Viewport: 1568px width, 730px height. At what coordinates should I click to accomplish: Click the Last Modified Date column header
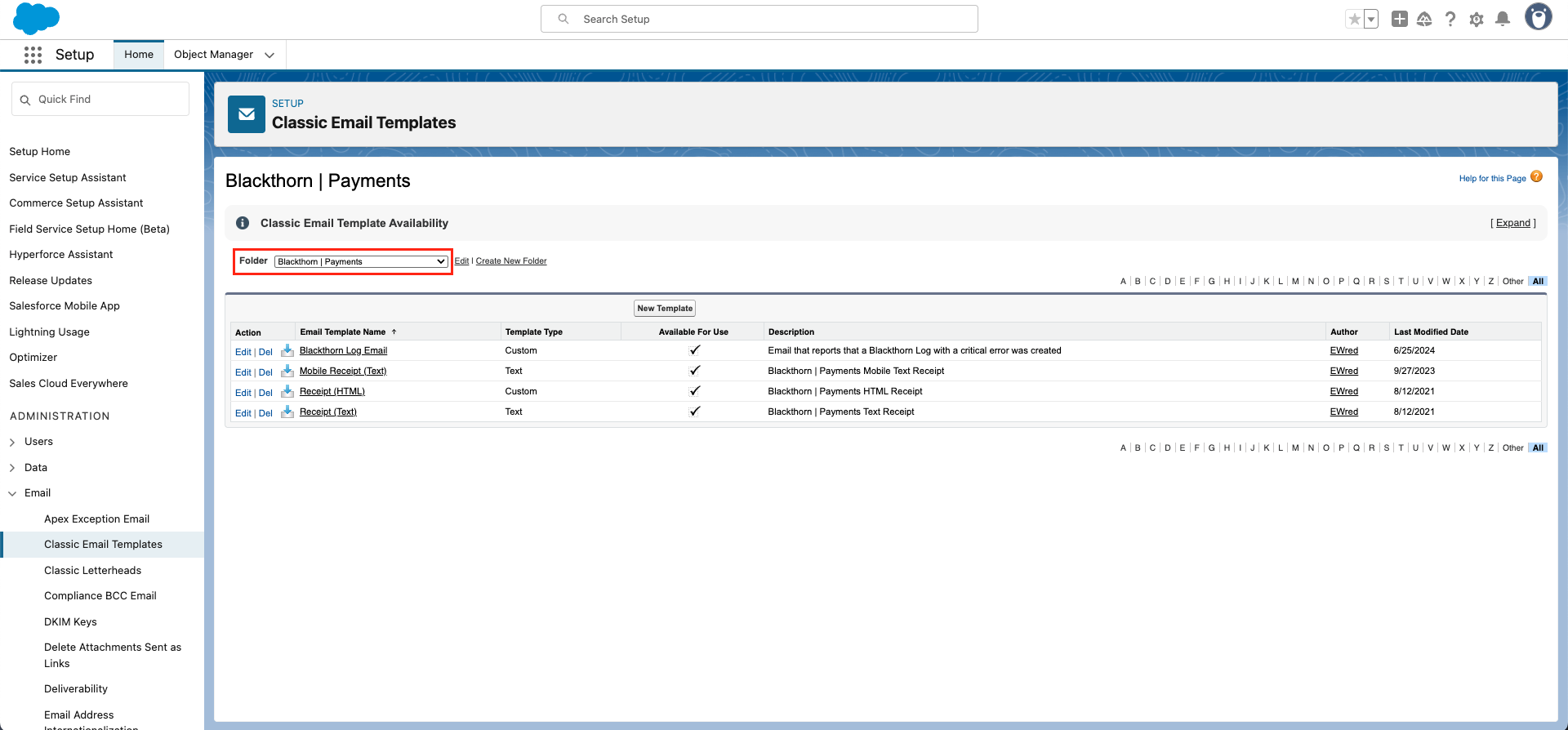[1431, 332]
